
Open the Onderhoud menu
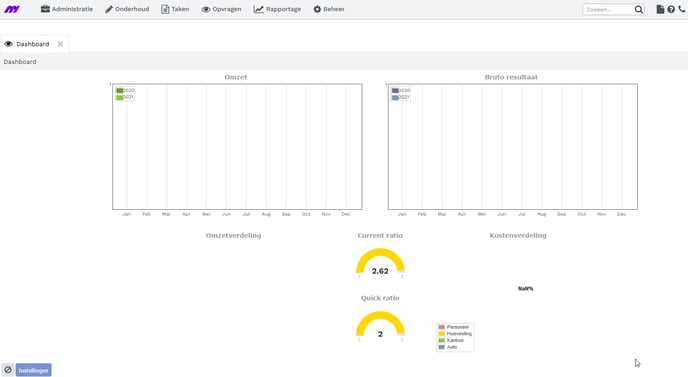(x=127, y=9)
